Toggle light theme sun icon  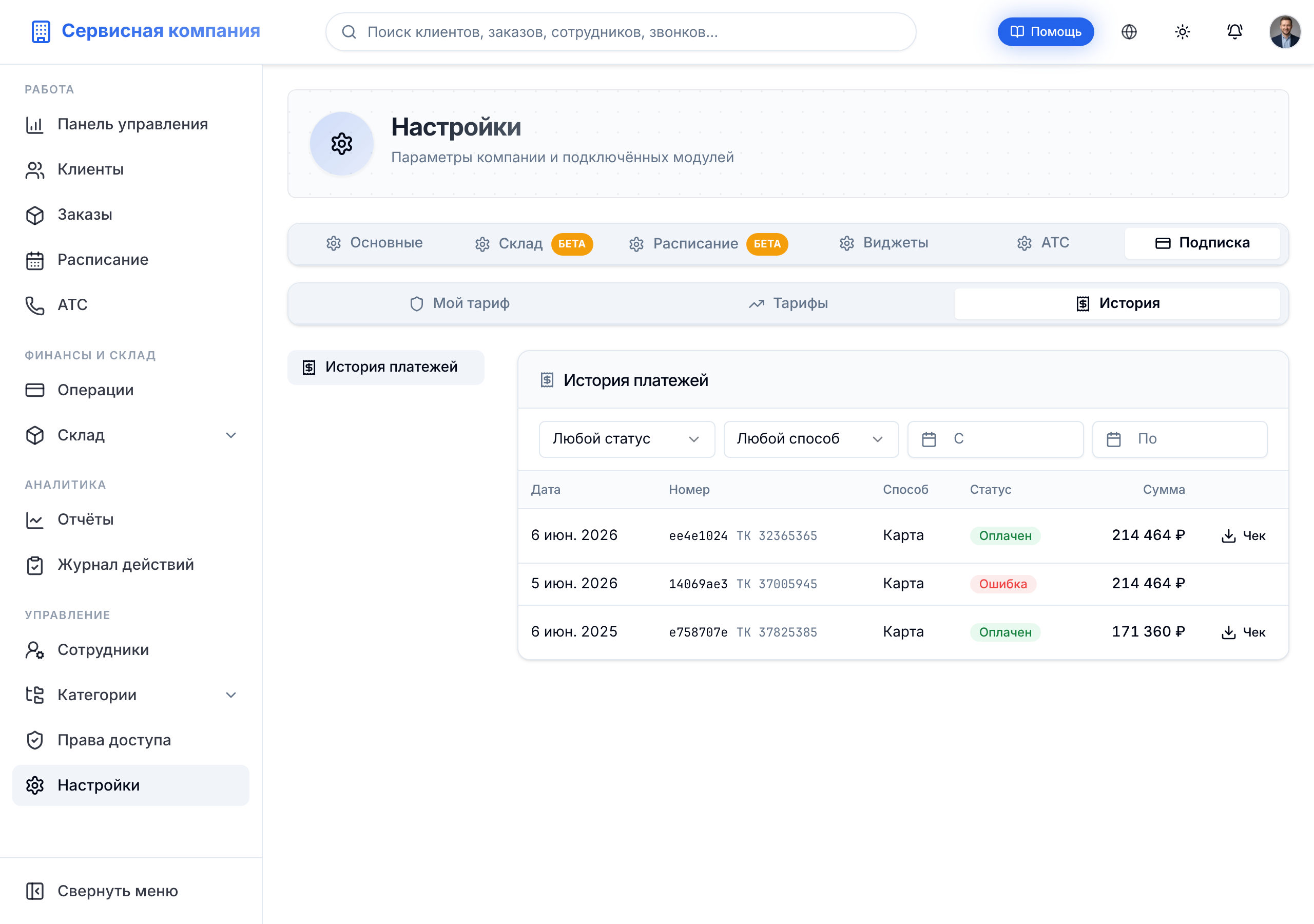point(1182,32)
